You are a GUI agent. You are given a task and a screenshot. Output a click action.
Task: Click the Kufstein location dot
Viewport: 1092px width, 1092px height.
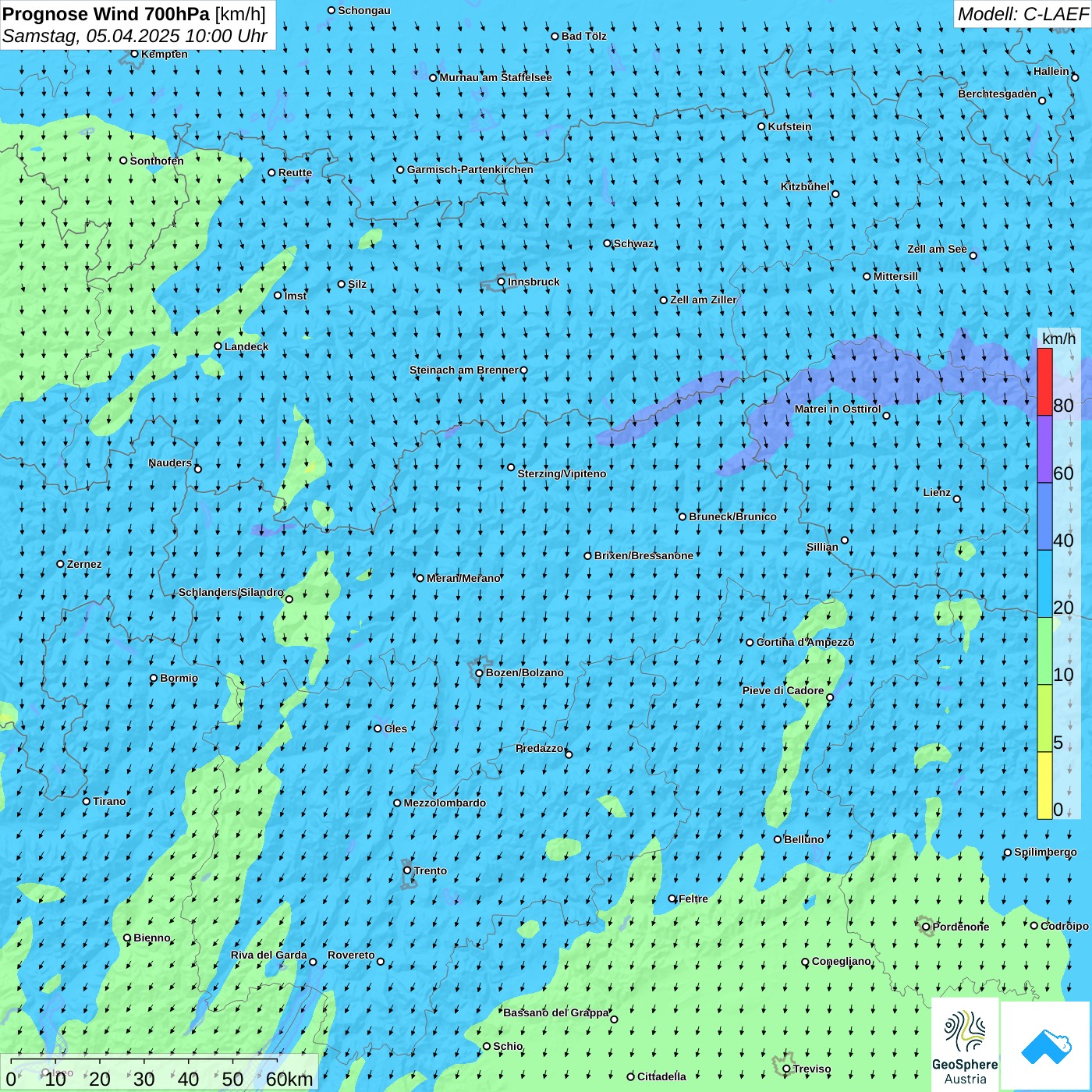(761, 126)
